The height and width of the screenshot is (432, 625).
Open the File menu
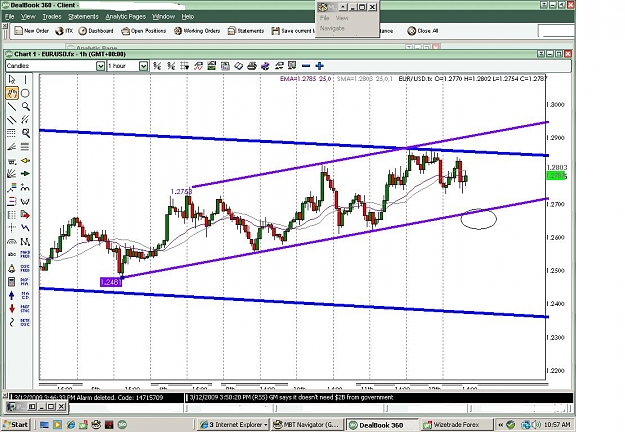[10, 17]
